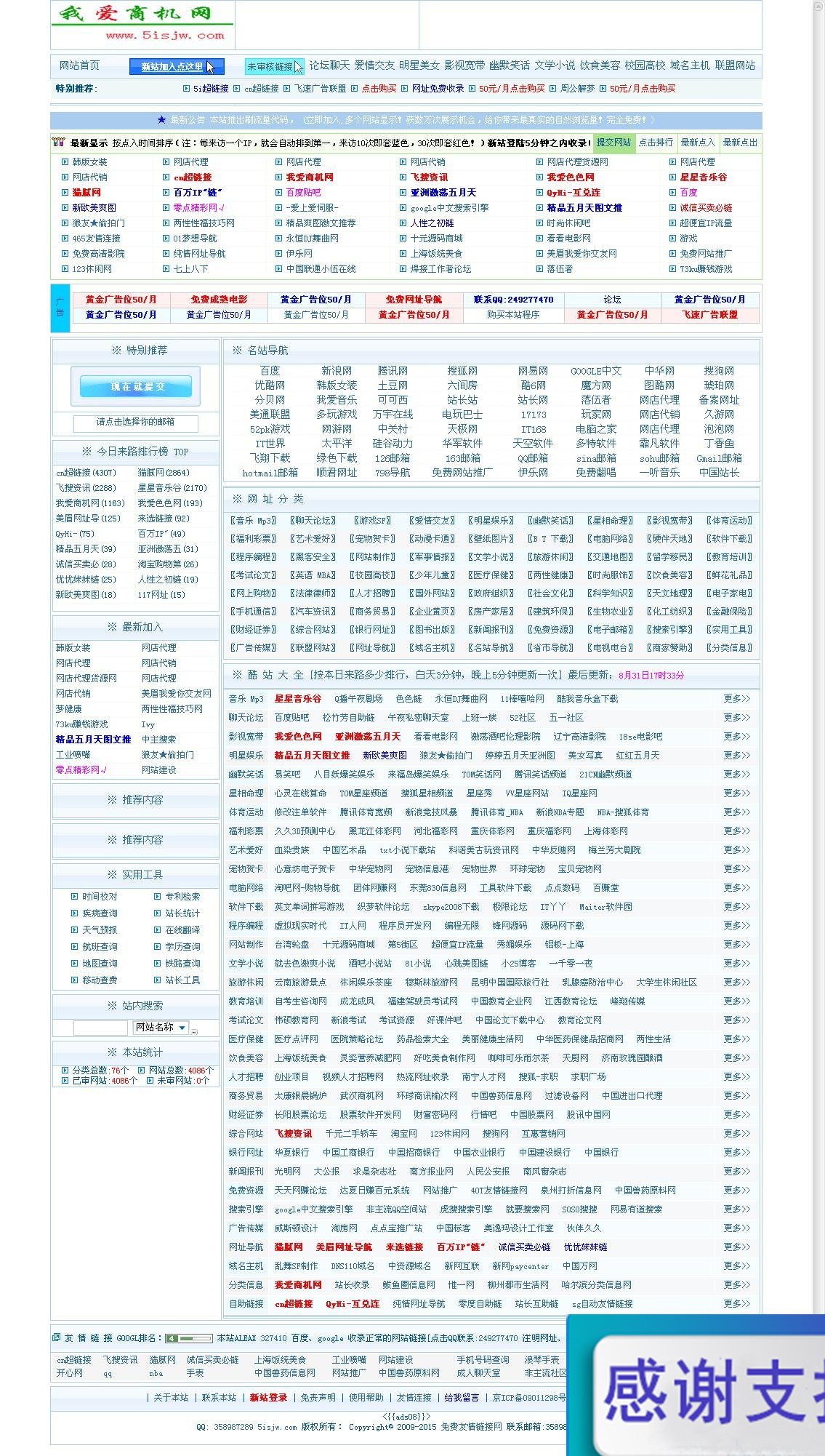Click the Google ranking bar beside GOOGL排名

[189, 1338]
